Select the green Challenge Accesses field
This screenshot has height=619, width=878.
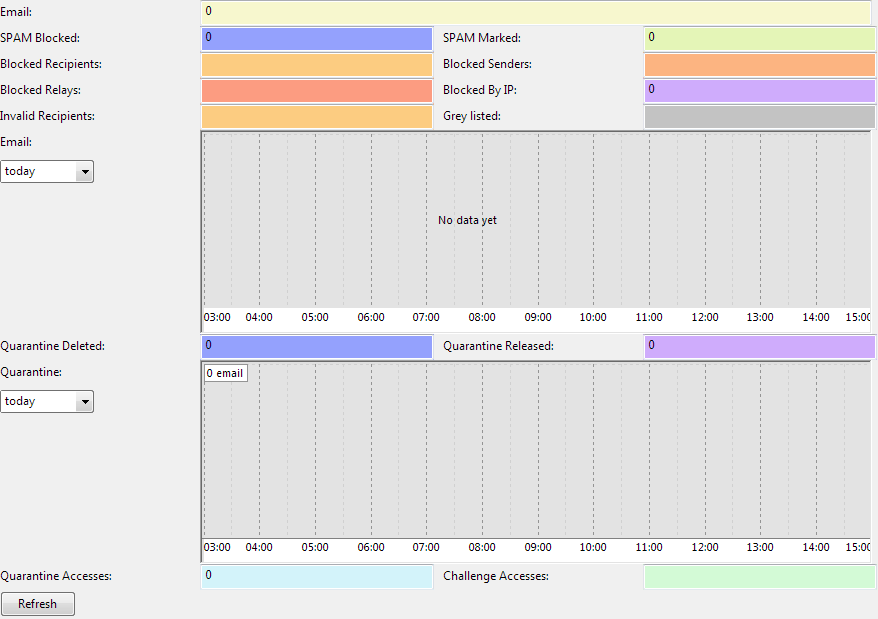point(759,577)
